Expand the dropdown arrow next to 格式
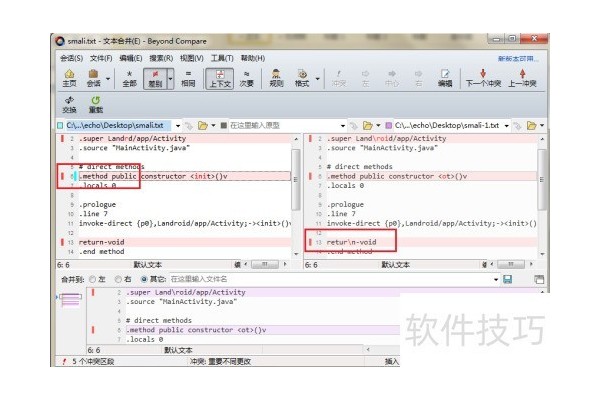Image resolution: width=600 pixels, height=400 pixels. (x=317, y=79)
